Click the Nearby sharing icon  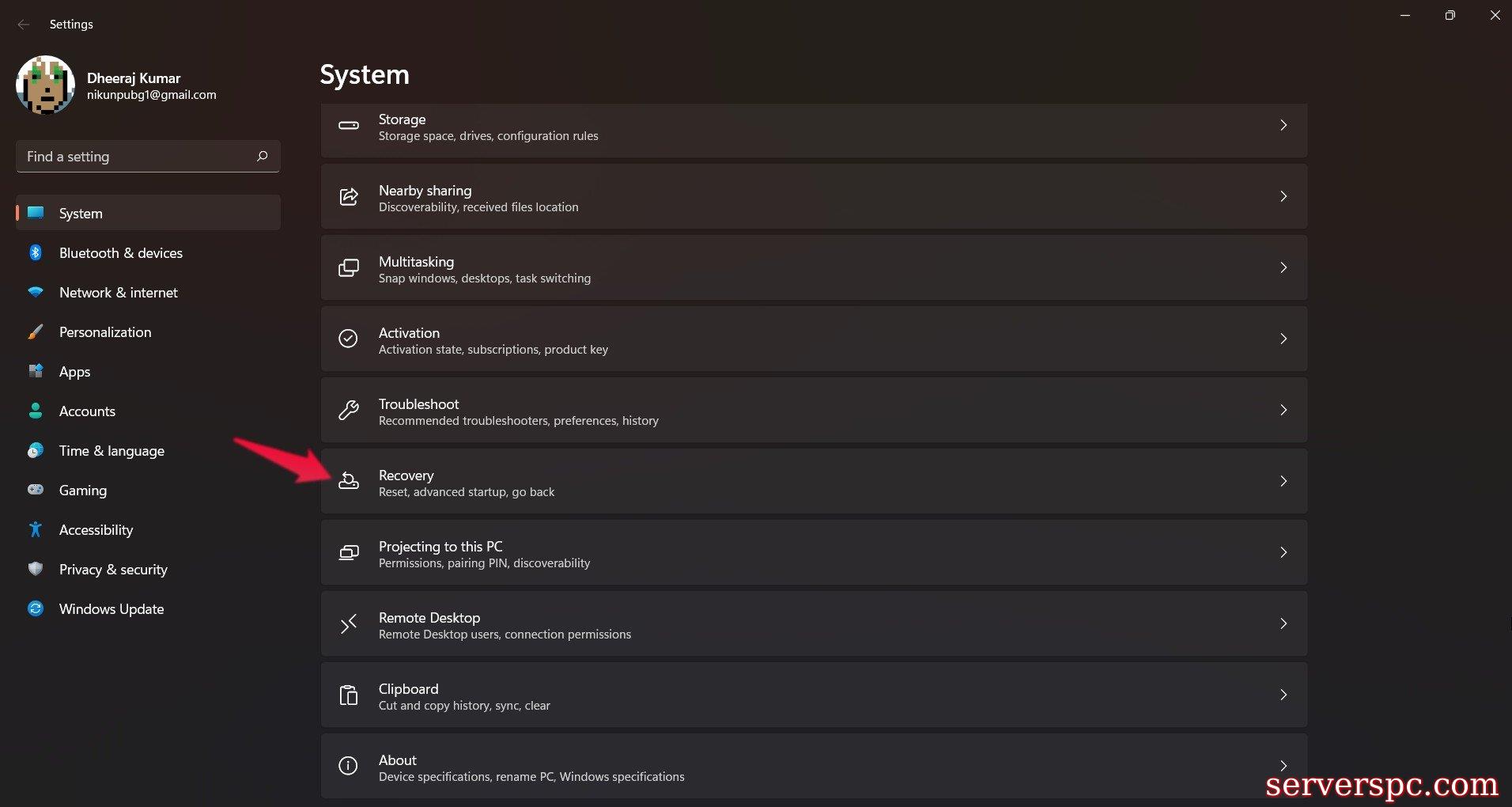pyautogui.click(x=349, y=197)
